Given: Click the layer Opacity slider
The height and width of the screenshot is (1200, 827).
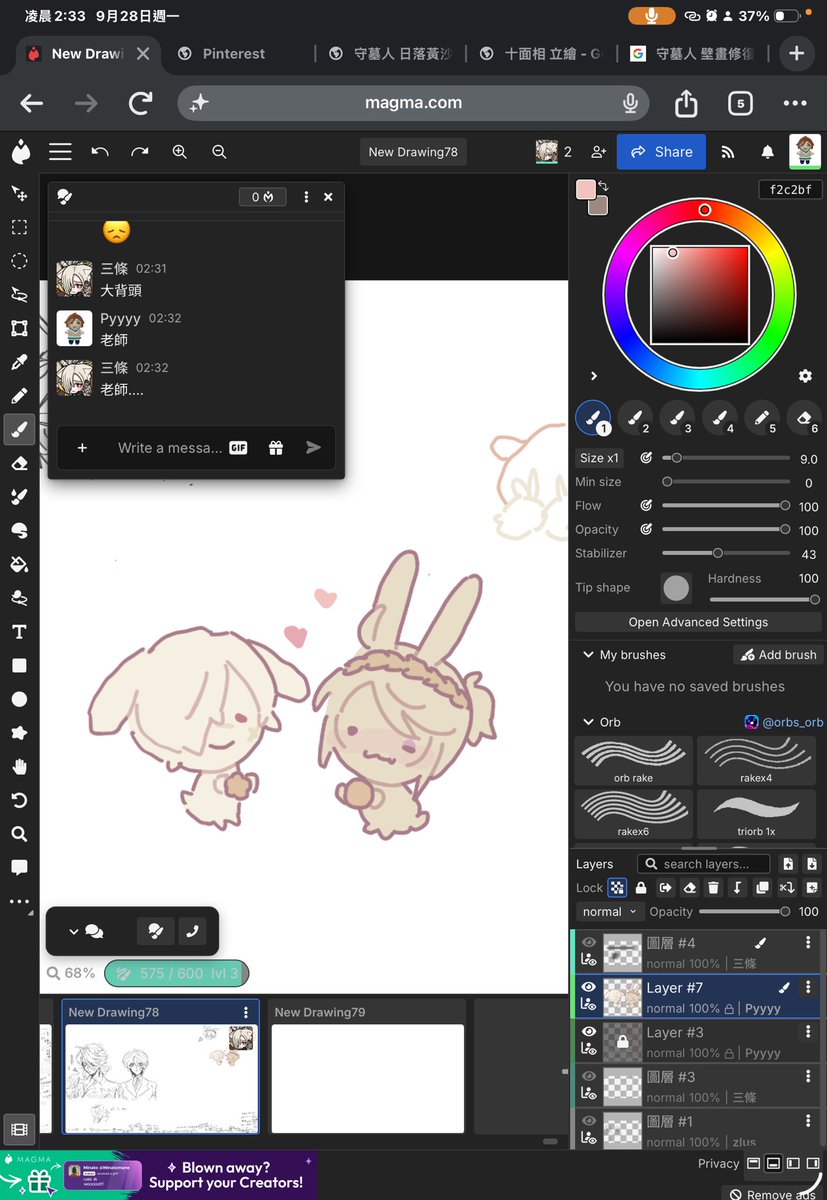Looking at the screenshot, I should click(x=742, y=912).
